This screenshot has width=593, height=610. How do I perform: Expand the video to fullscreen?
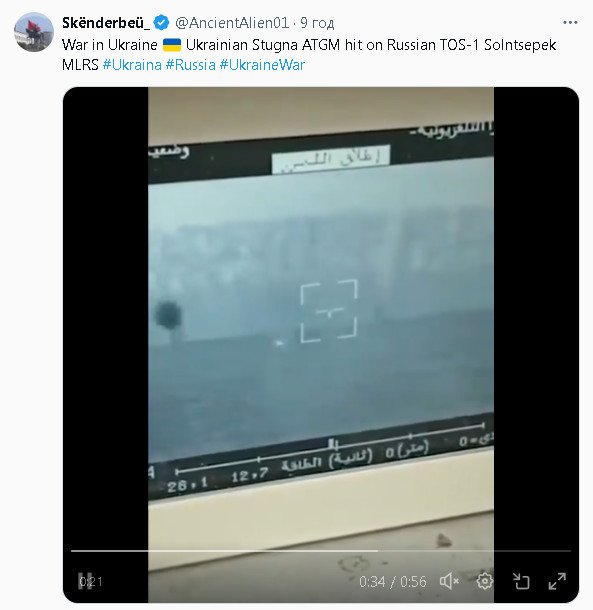[x=557, y=582]
